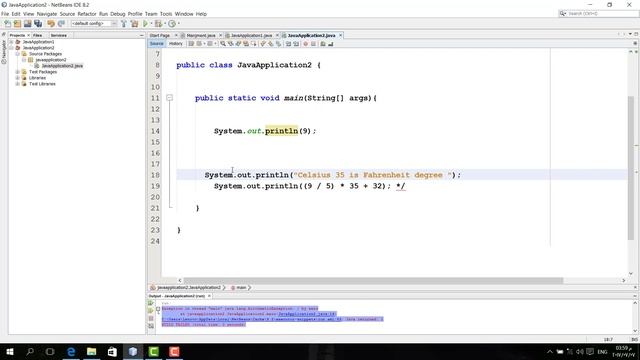The height and width of the screenshot is (360, 640).
Task: Click the Stop Macro Recording icon
Action: point(313,44)
